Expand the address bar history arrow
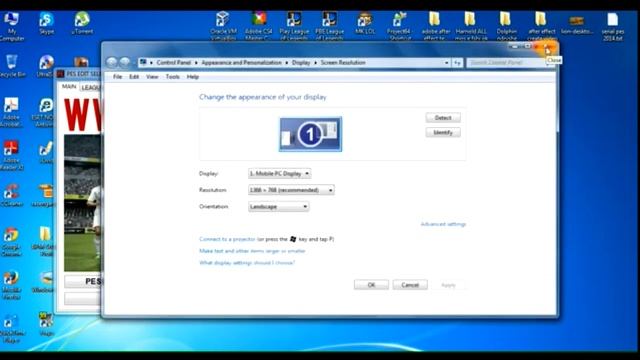 click(x=447, y=63)
